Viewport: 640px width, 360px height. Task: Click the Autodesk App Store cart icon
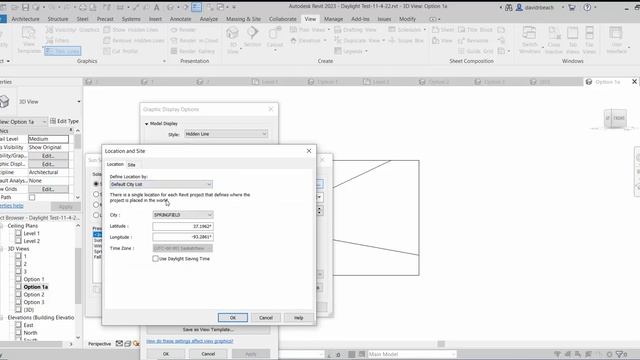tap(572, 7)
